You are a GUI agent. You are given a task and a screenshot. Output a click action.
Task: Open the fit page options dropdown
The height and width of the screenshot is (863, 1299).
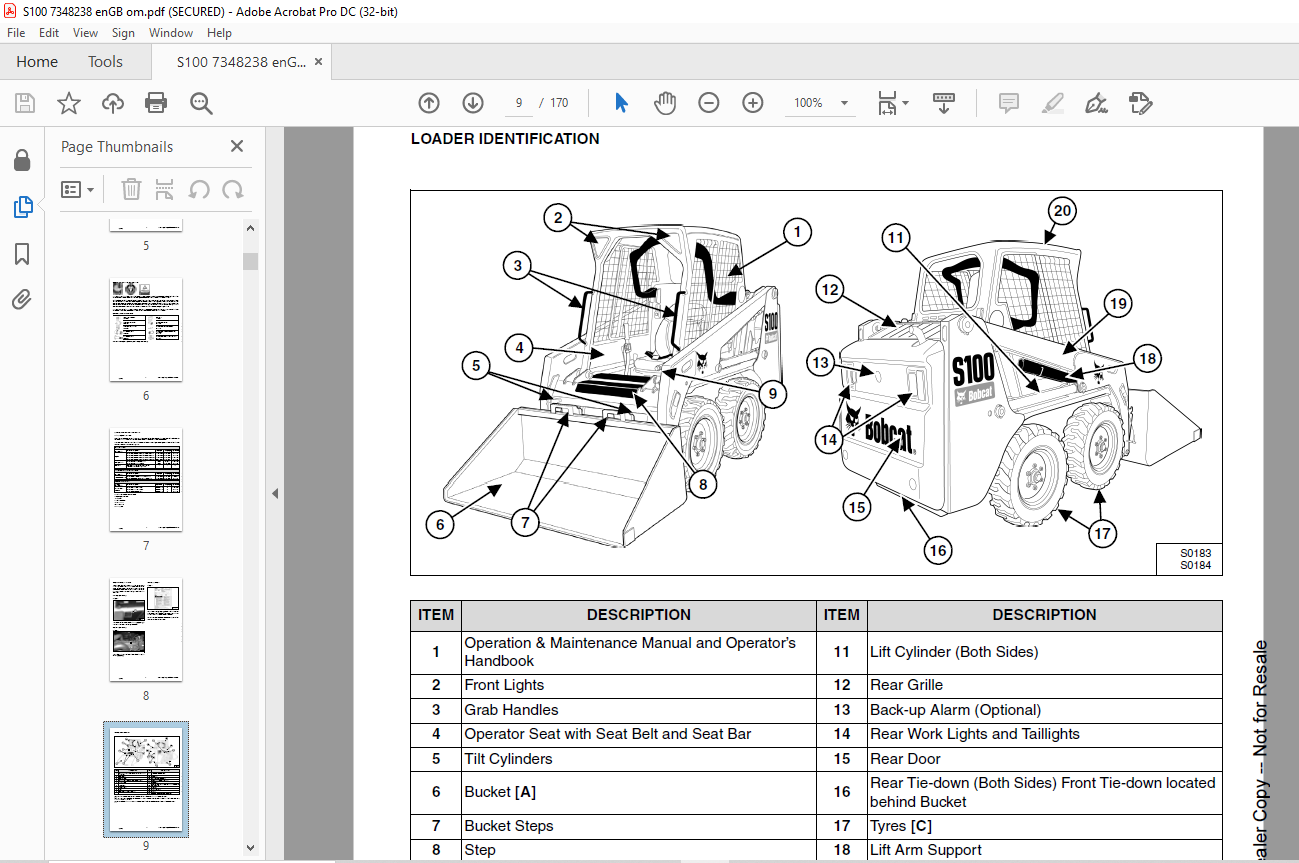pyautogui.click(x=892, y=103)
